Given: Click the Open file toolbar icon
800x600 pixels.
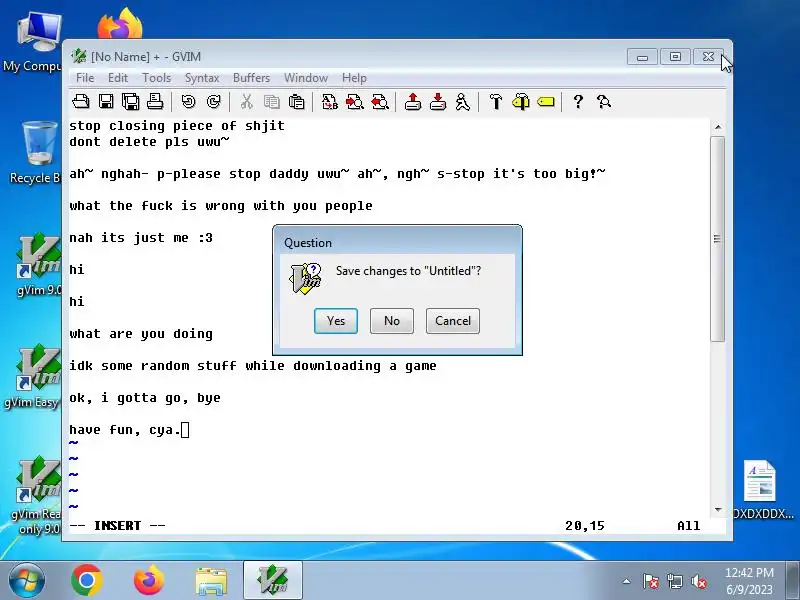Looking at the screenshot, I should (x=81, y=102).
